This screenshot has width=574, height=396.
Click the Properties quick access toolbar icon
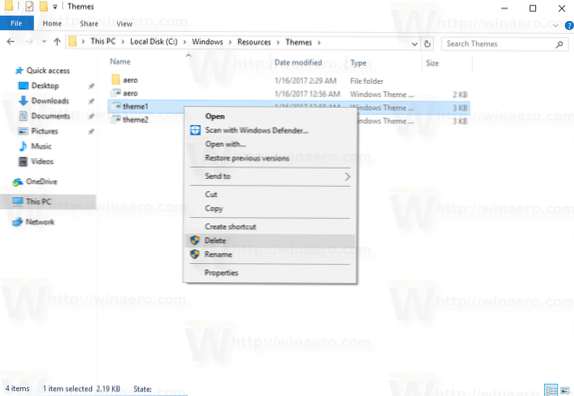30,6
